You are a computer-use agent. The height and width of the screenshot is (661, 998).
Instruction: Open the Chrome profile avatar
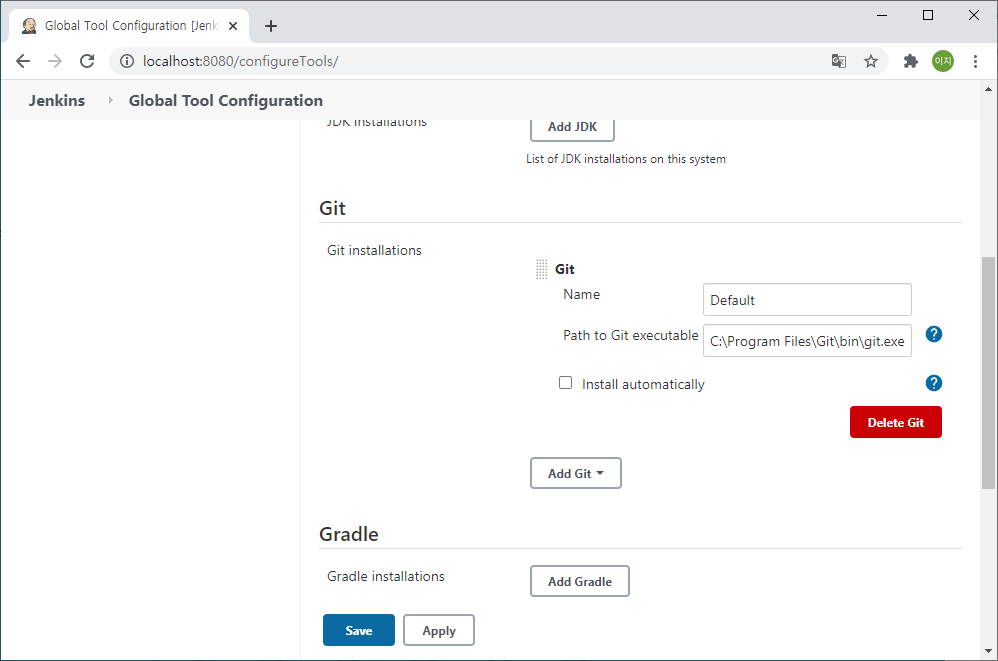[x=943, y=61]
